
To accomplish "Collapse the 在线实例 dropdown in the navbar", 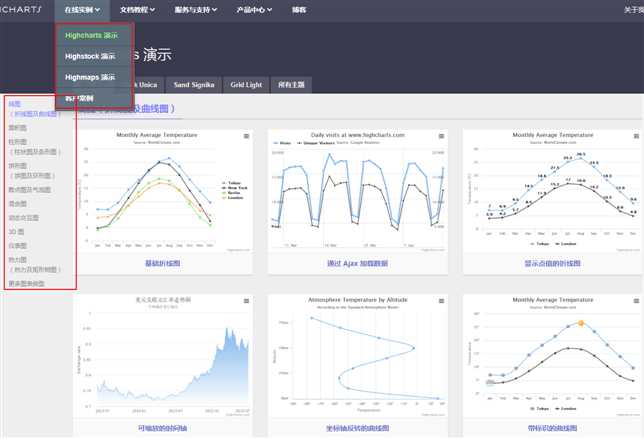I will (82, 9).
